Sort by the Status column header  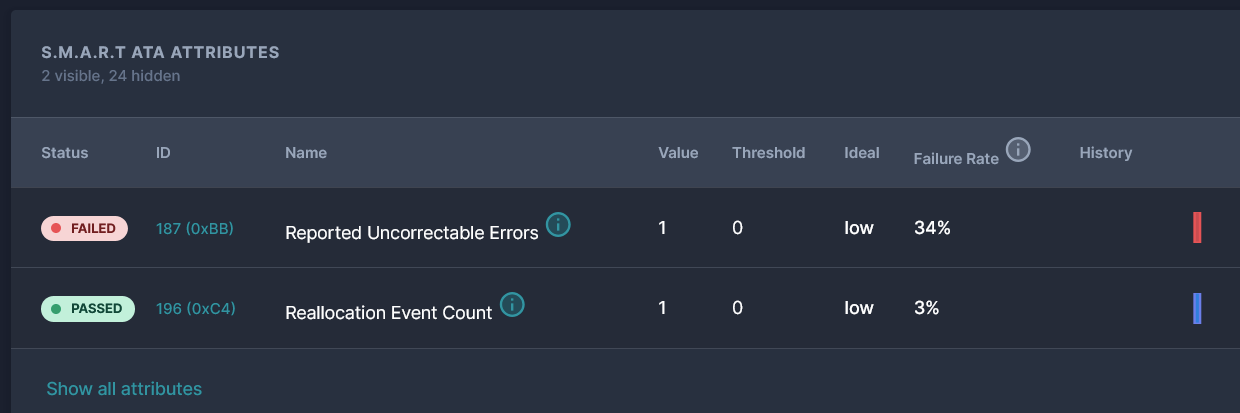pyautogui.click(x=65, y=153)
